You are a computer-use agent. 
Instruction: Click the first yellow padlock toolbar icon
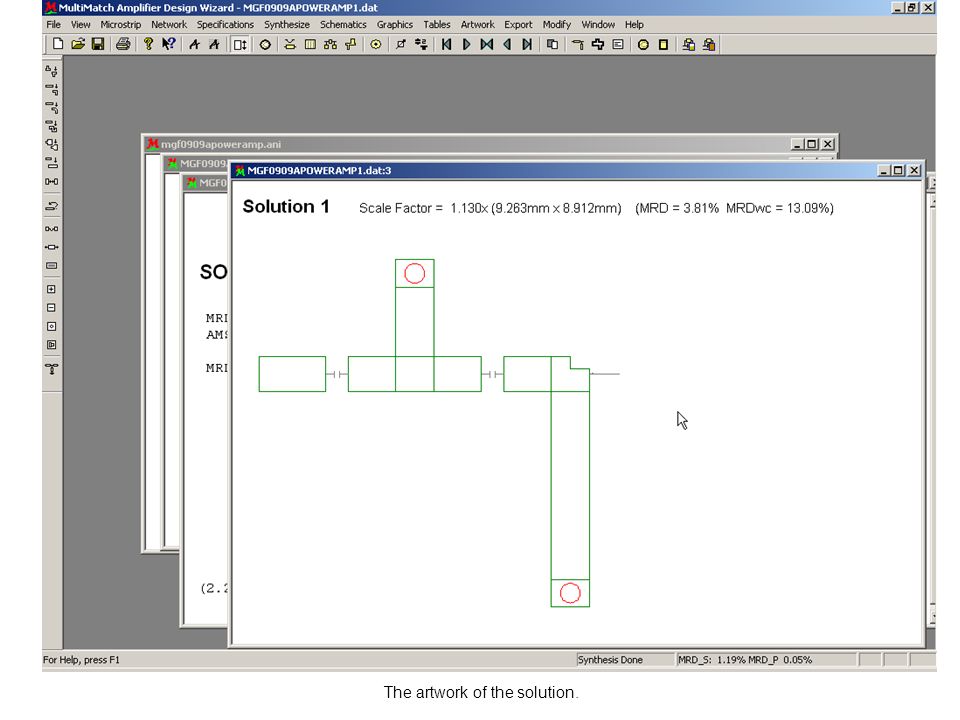click(689, 44)
